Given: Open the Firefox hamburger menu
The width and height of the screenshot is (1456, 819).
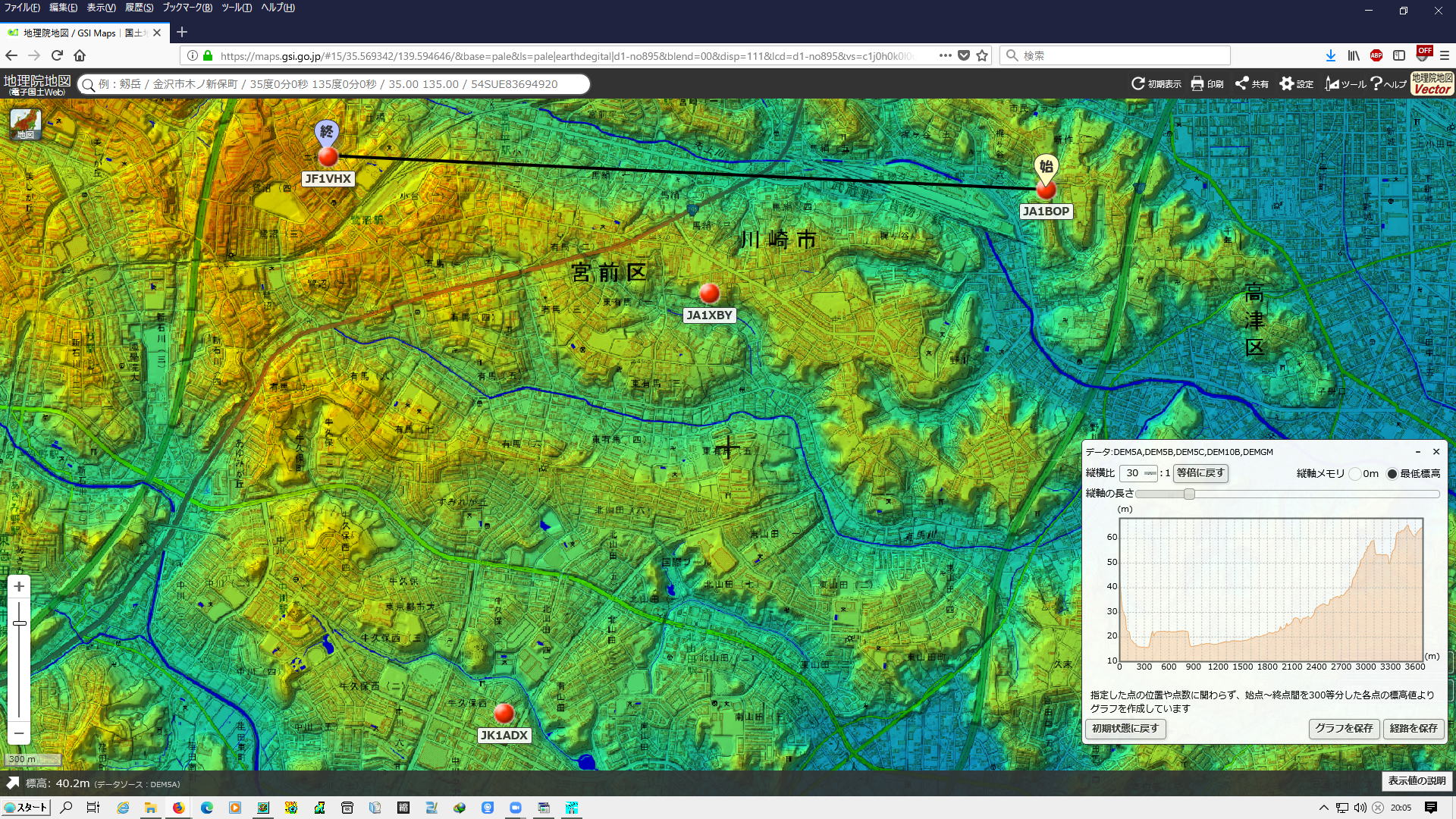Looking at the screenshot, I should coord(1445,55).
